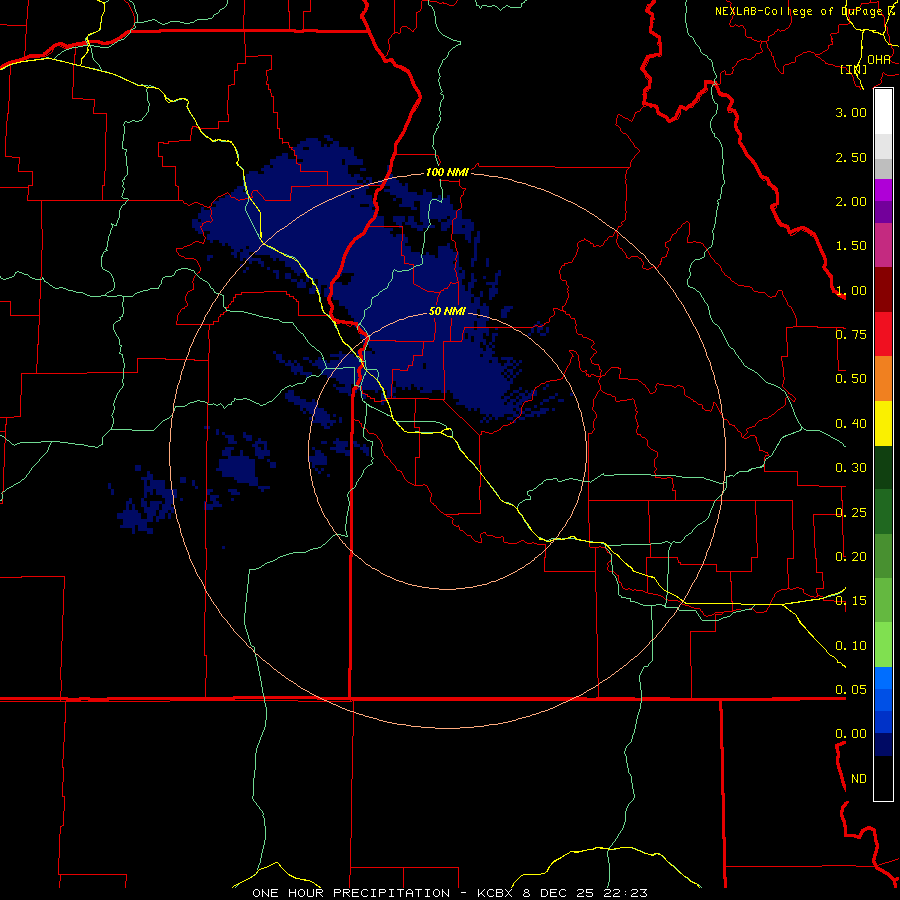Viewport: 900px width, 900px height.
Task: Click the 1.50 legend value
Action: pyautogui.click(x=851, y=246)
